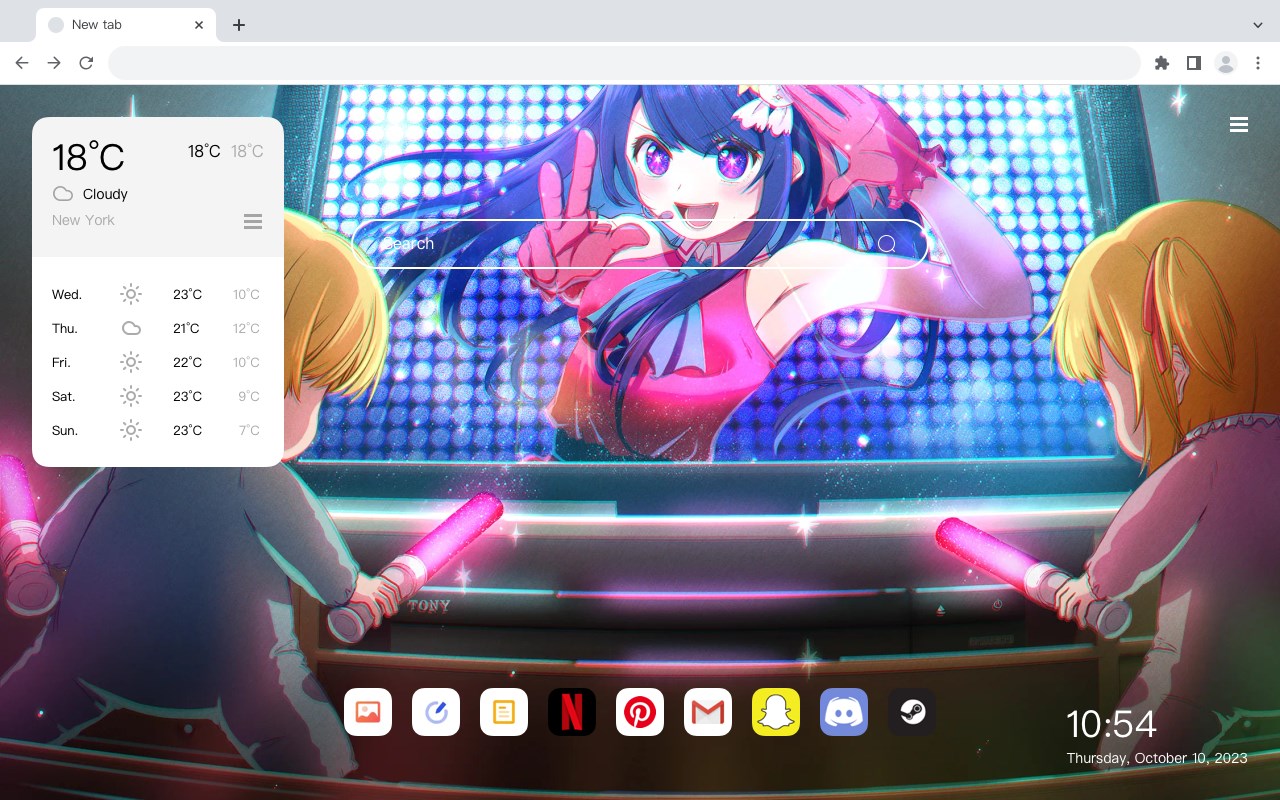Select the New tab tab

[x=126, y=25]
